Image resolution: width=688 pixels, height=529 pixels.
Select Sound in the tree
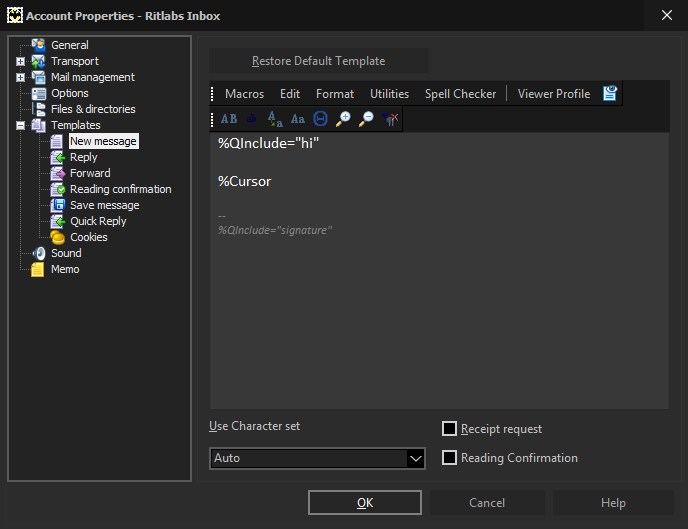click(x=66, y=254)
